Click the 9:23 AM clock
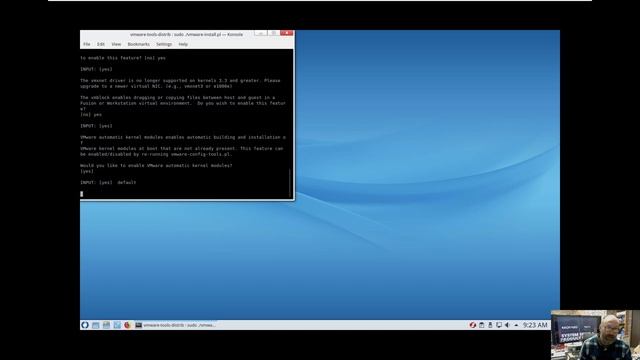The width and height of the screenshot is (640, 360). 535,325
